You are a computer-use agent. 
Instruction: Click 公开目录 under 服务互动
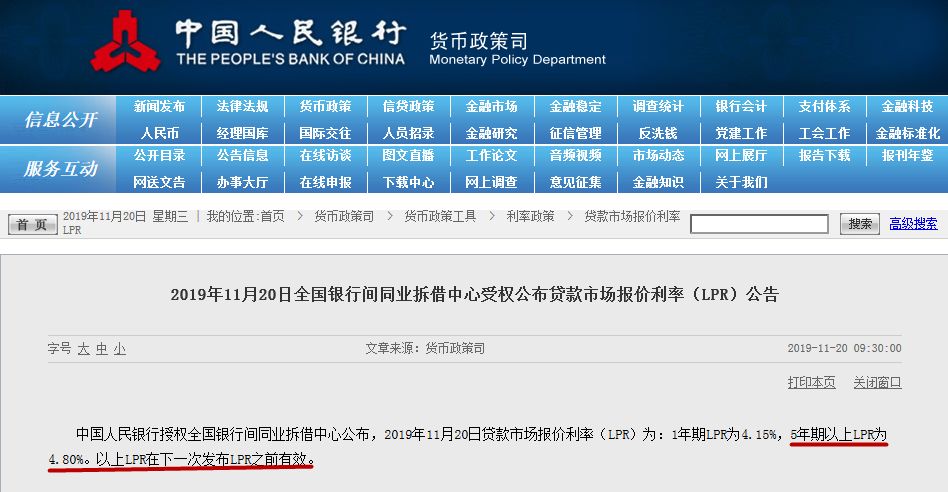click(159, 155)
